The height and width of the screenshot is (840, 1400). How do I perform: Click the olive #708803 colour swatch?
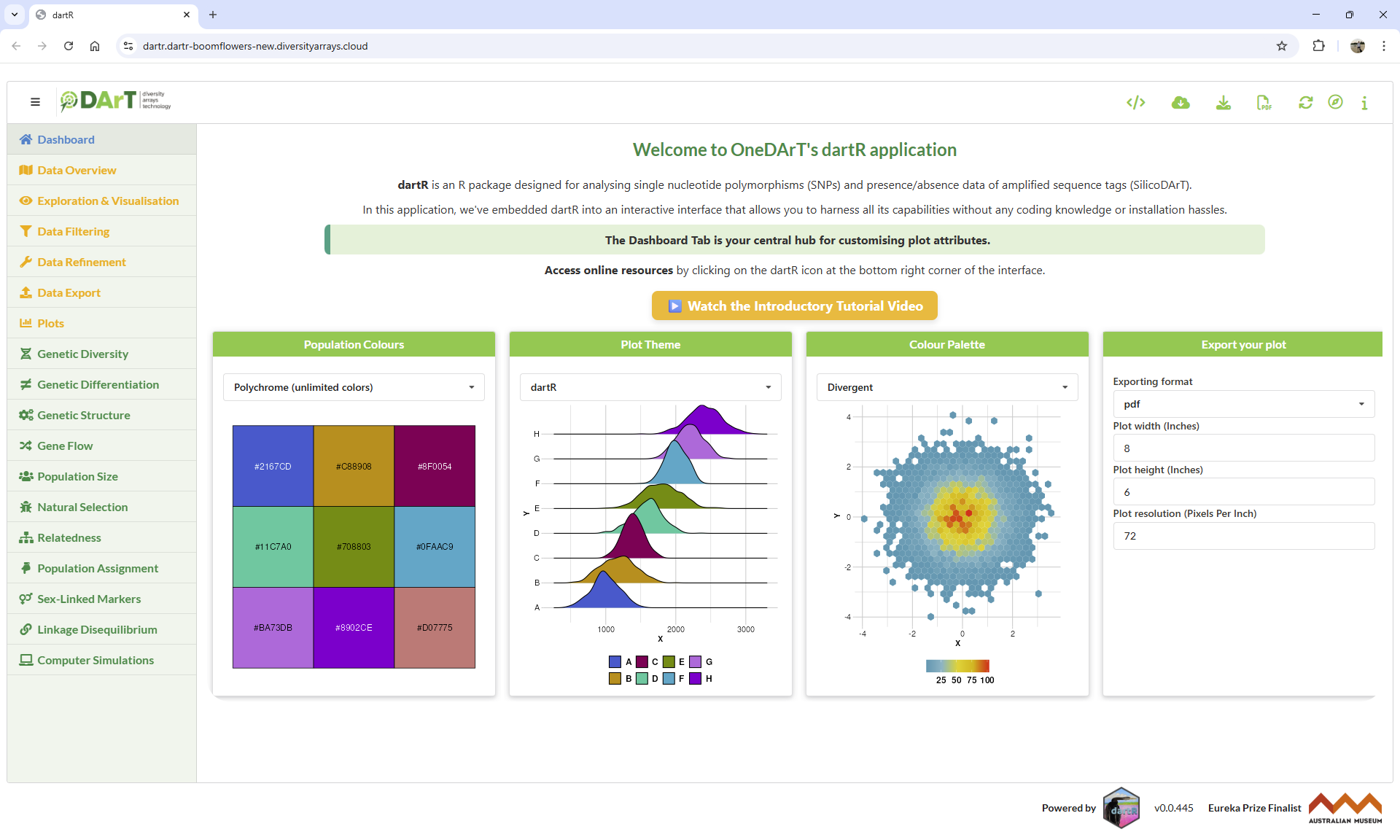coord(354,547)
